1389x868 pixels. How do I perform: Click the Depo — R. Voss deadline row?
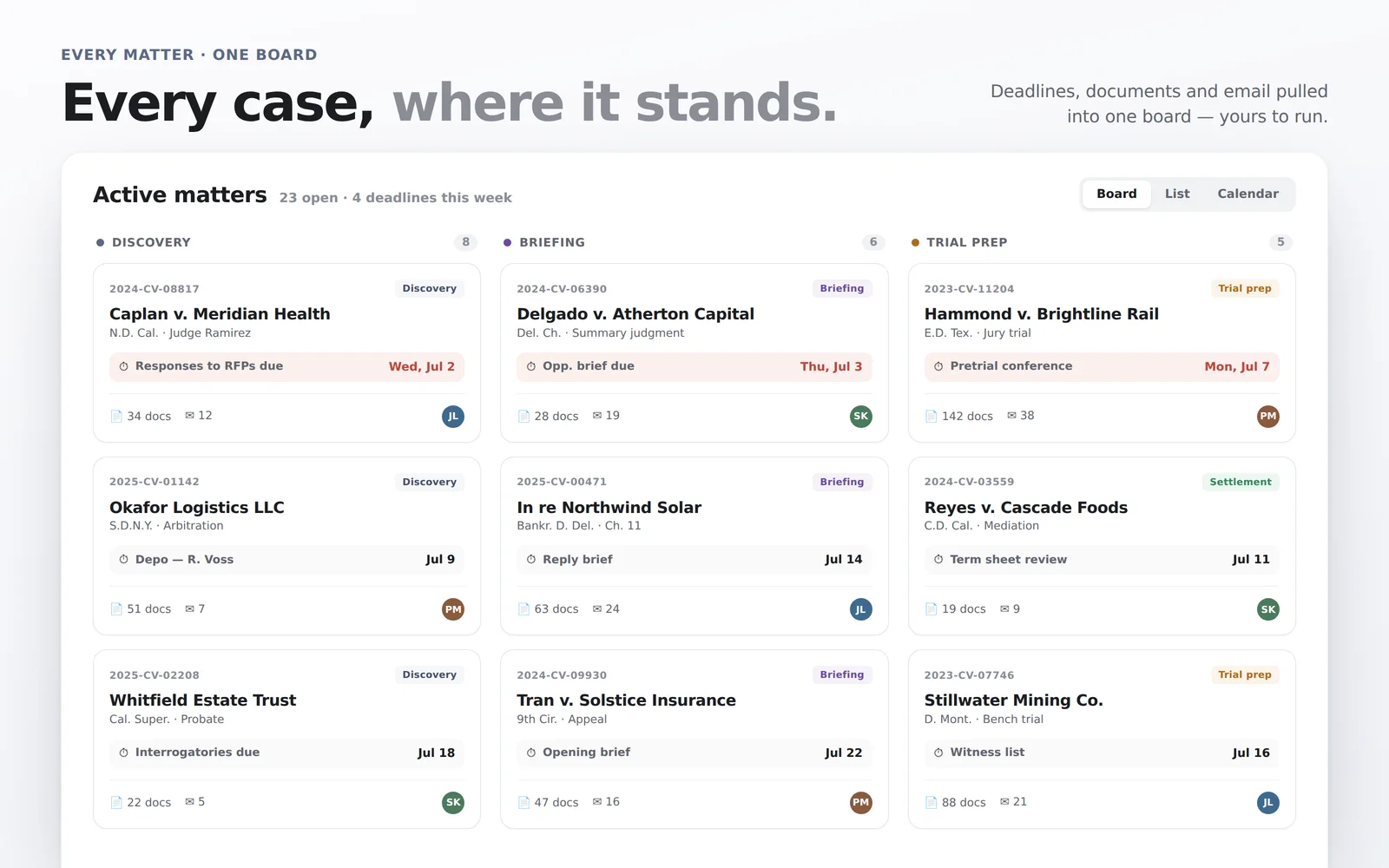[286, 560]
